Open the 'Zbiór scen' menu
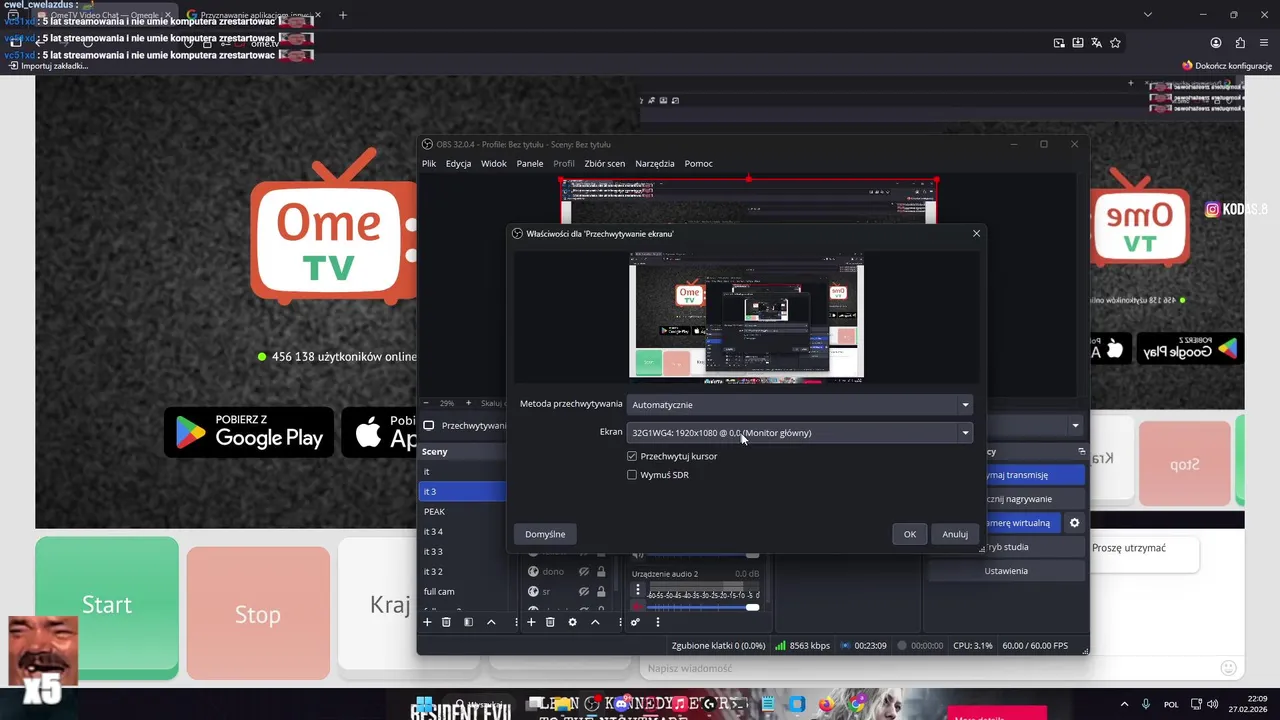1280x720 pixels. (605, 163)
